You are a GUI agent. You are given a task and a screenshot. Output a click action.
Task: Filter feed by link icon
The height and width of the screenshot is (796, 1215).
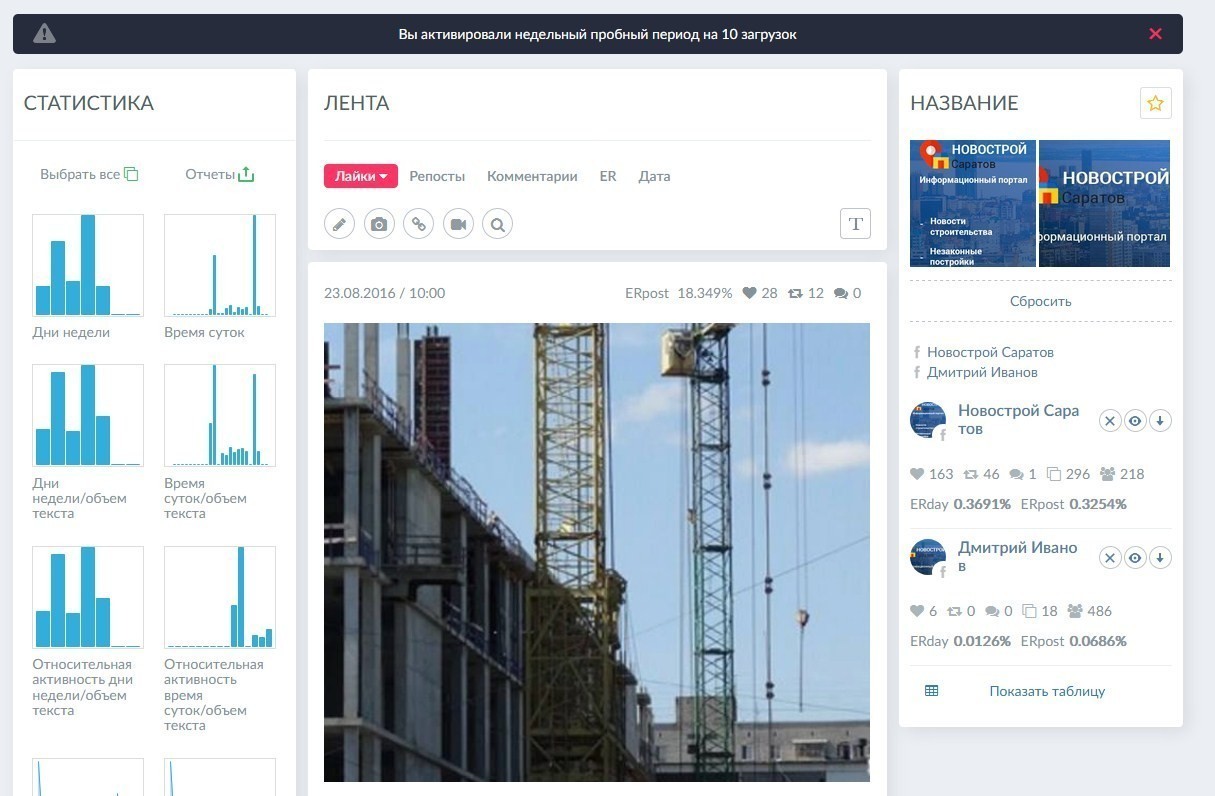tap(419, 224)
